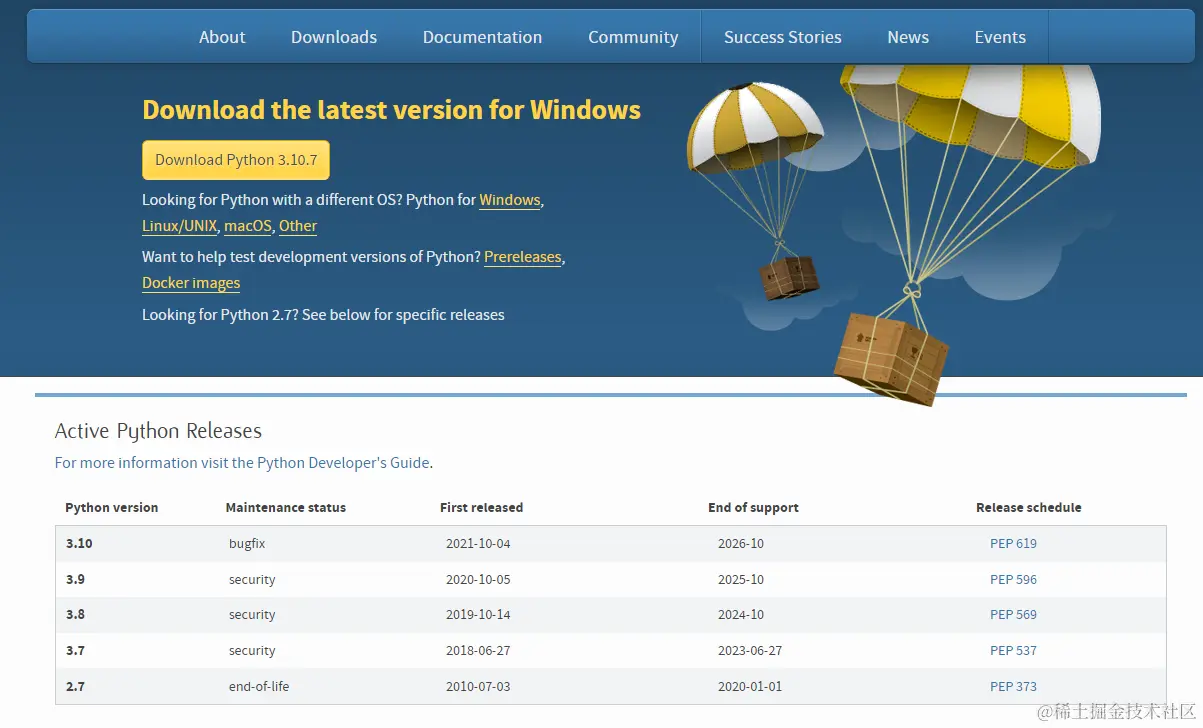
Task: Click the Maintenance status column header
Action: [286, 508]
